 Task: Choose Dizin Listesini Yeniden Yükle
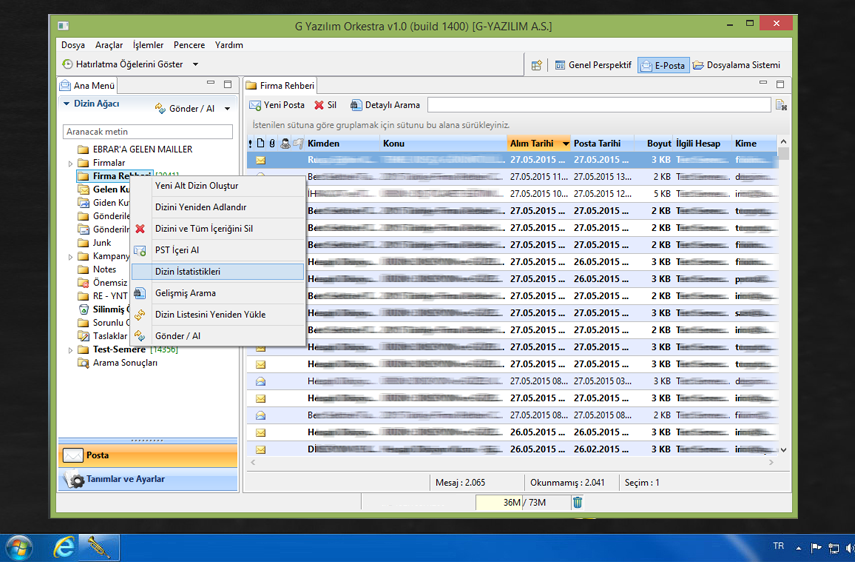point(218,315)
